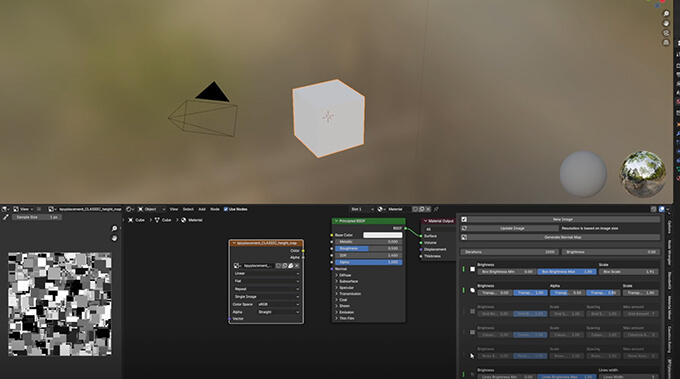
Task: Toggle the camera view icon in viewport
Action: [x=666, y=33]
